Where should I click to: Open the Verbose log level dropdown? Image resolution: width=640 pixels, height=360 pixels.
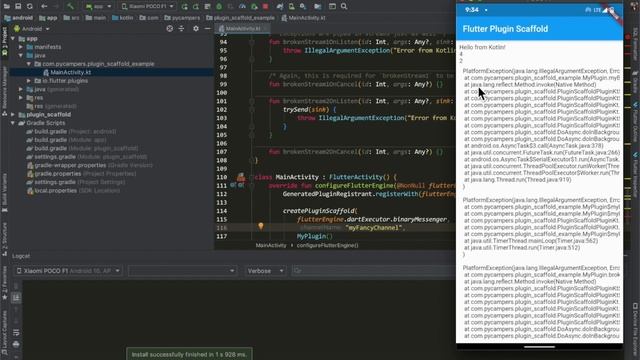pyautogui.click(x=265, y=271)
